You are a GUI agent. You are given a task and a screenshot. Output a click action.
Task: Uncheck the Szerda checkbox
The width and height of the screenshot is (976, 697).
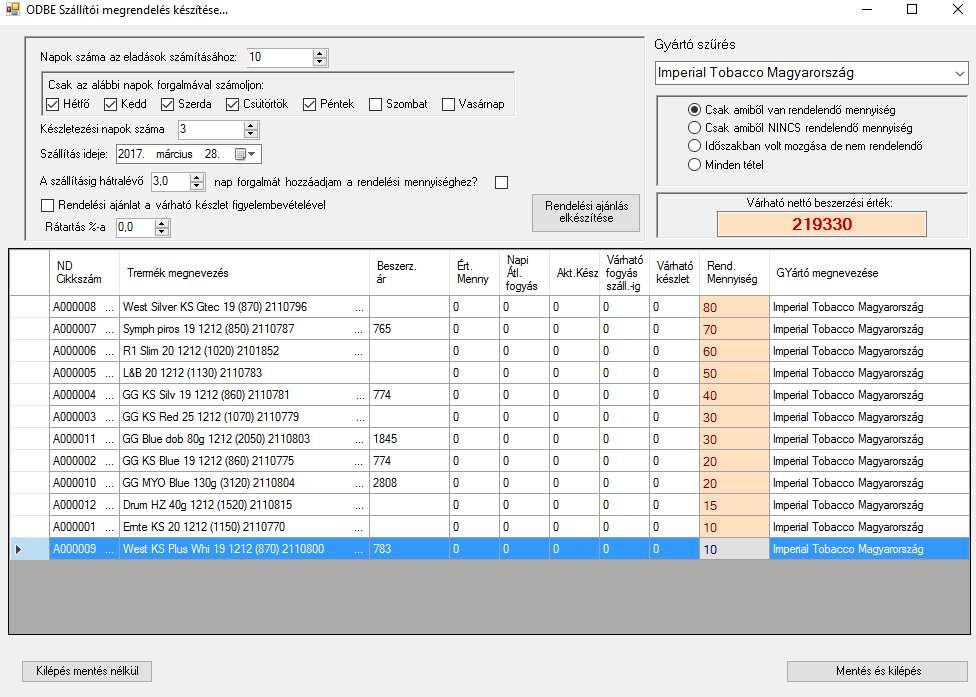pos(167,104)
